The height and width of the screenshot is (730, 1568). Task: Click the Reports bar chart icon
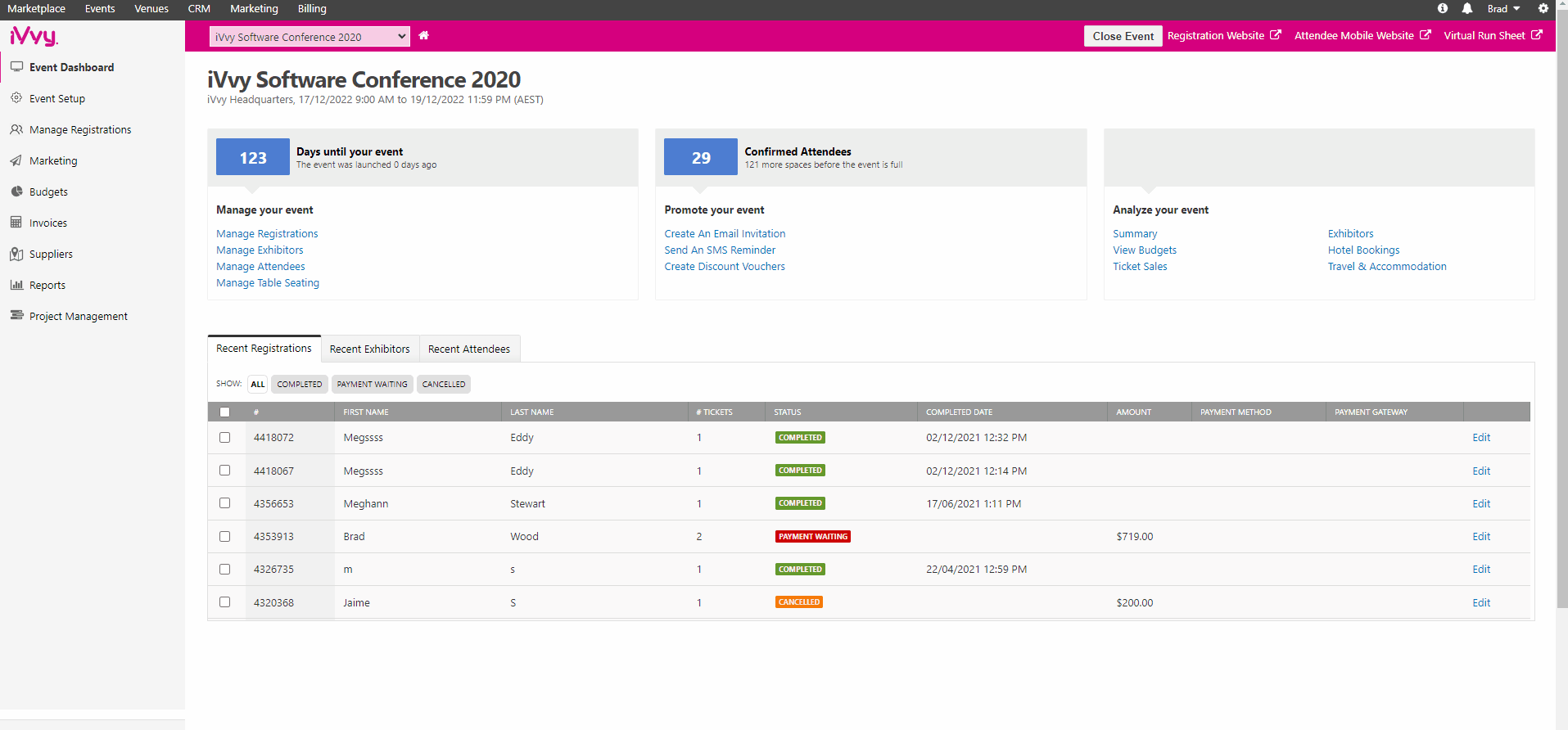click(x=16, y=285)
